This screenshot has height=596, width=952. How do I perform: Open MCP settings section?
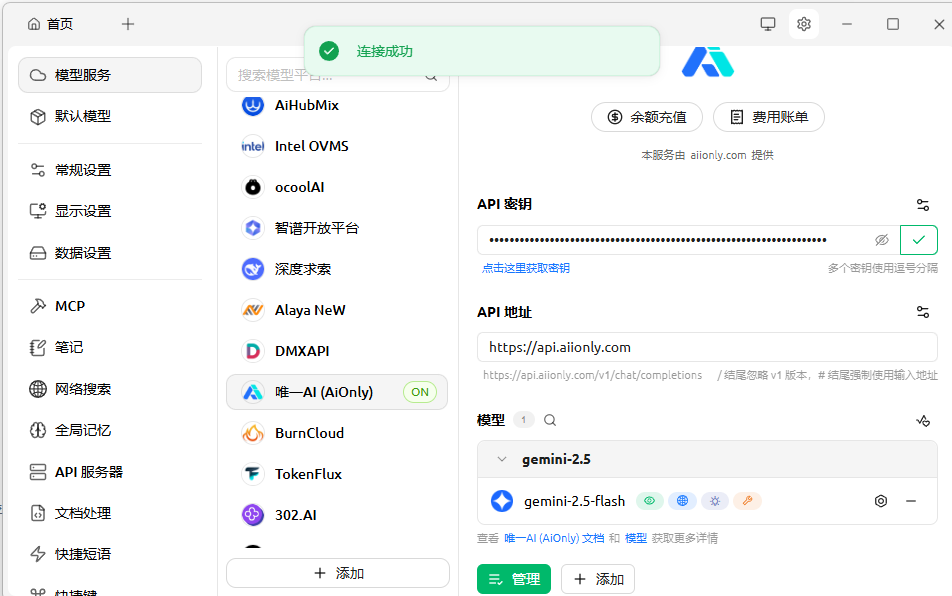click(110, 306)
